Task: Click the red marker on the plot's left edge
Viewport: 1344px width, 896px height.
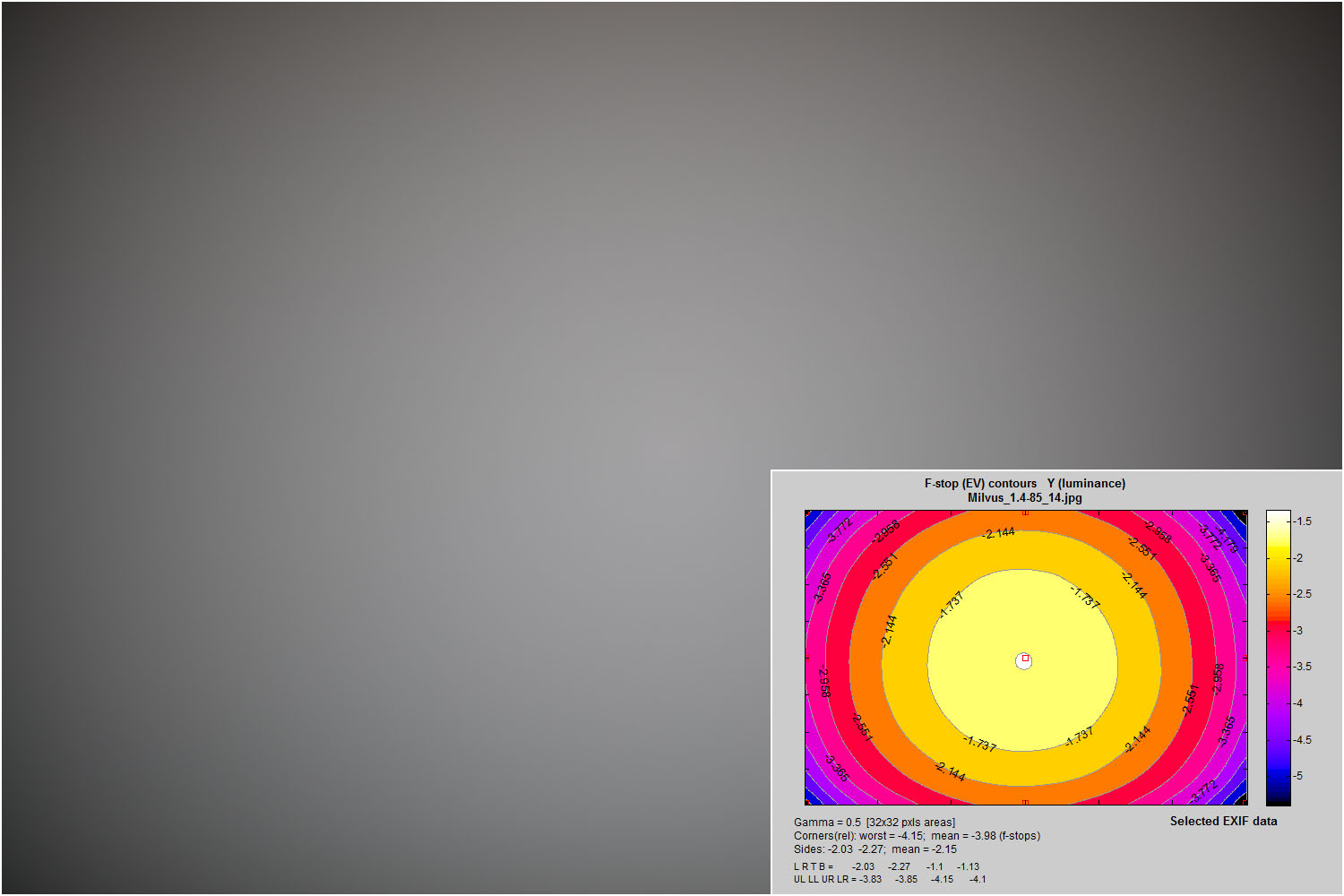Action: click(806, 658)
